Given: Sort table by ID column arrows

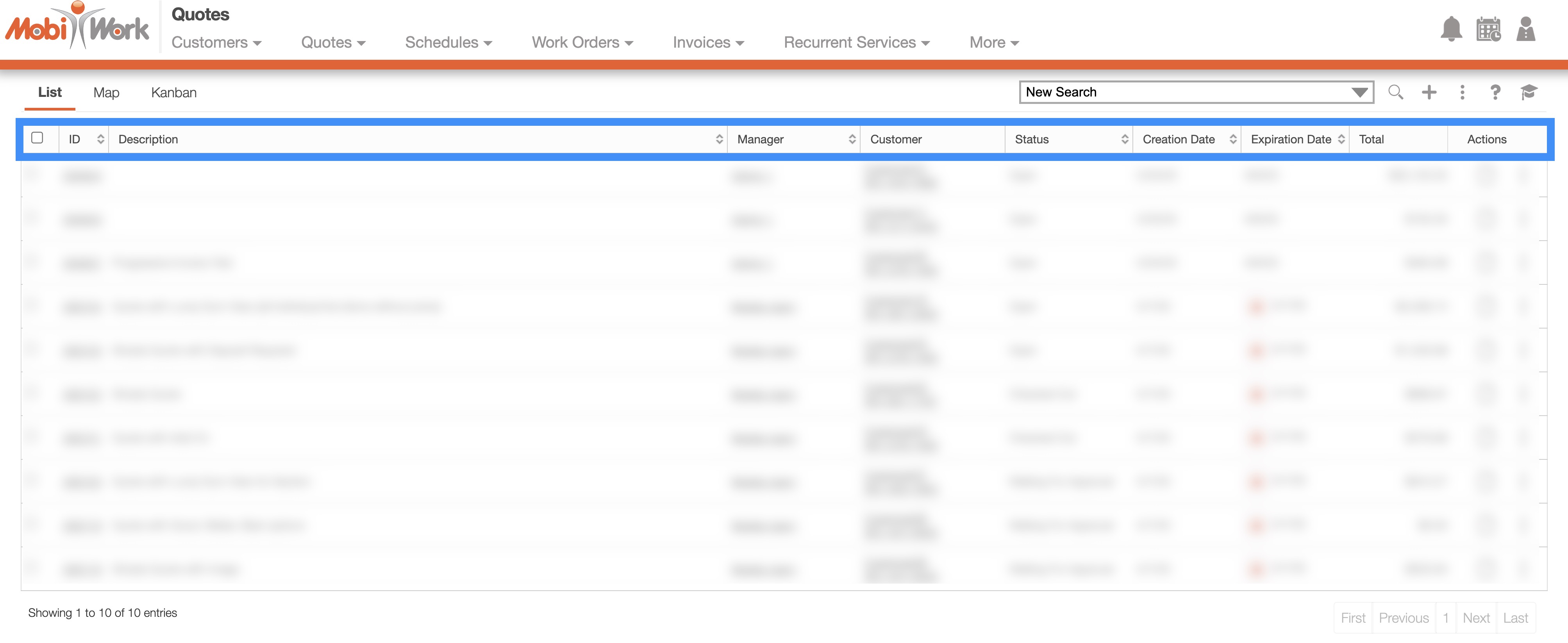Looking at the screenshot, I should (x=100, y=139).
